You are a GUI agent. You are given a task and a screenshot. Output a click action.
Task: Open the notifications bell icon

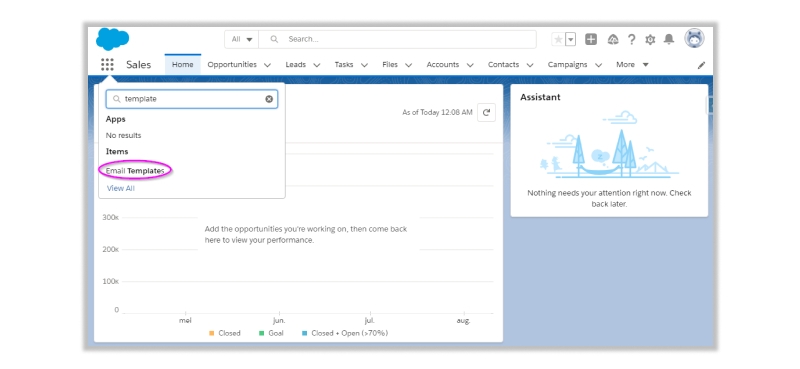(669, 39)
